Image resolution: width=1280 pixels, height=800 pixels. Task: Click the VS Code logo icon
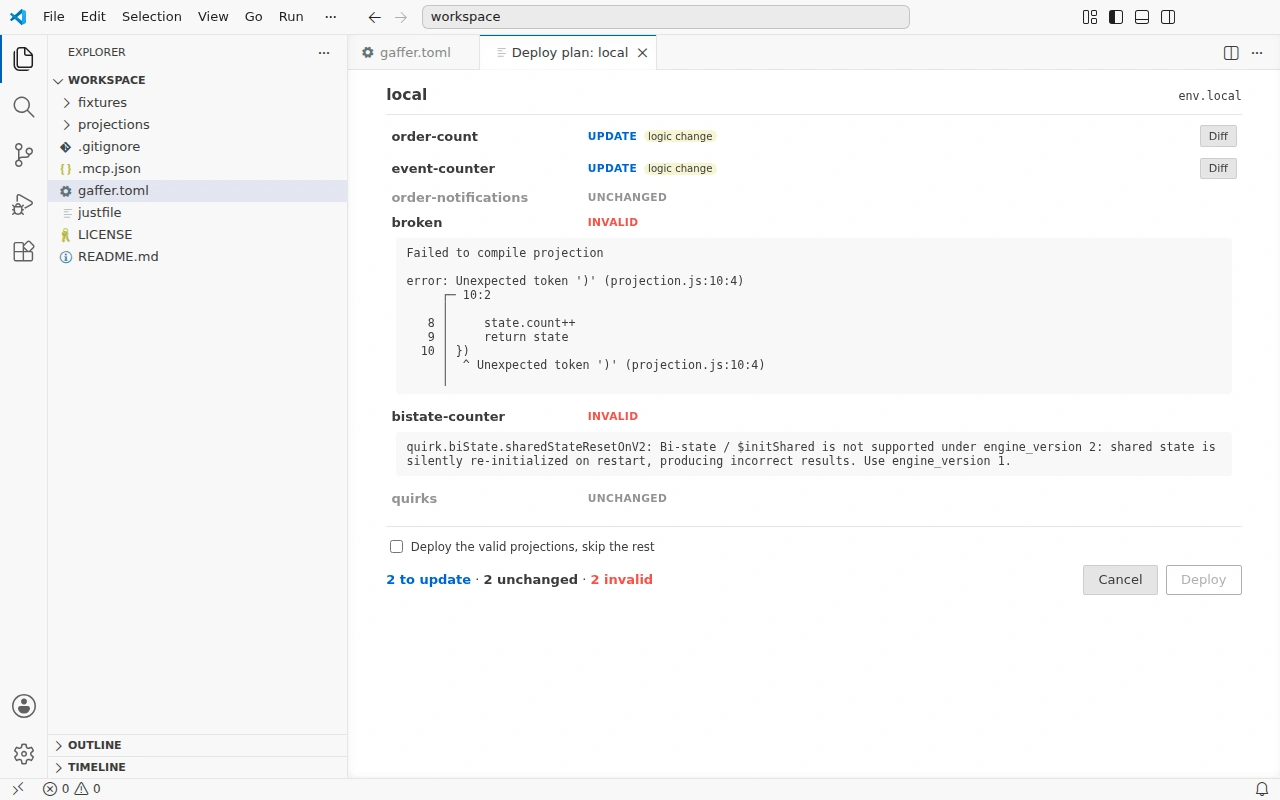pos(18,17)
